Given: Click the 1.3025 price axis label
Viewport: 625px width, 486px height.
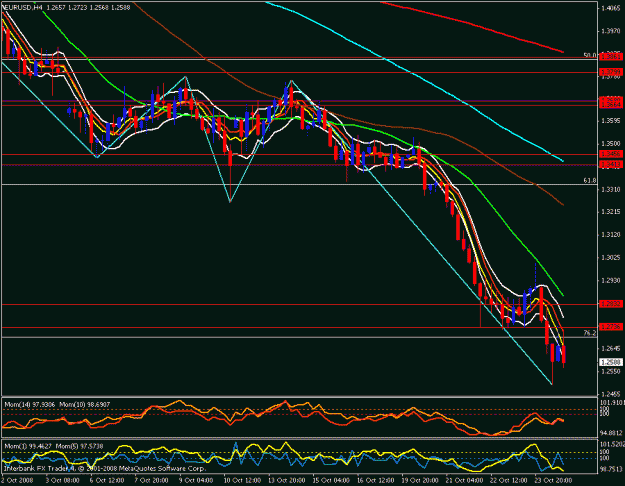Looking at the screenshot, I should click(611, 258).
